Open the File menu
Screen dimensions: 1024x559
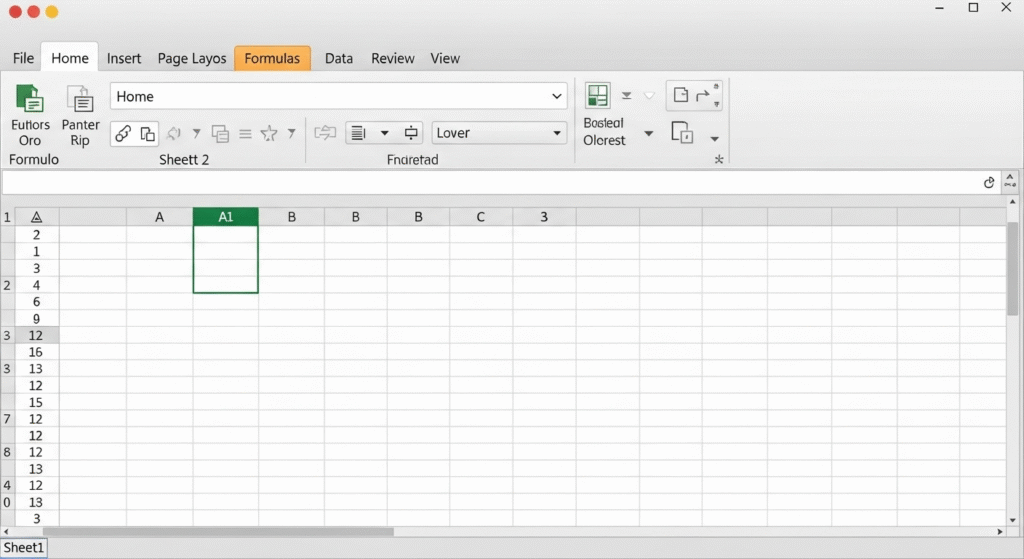click(23, 58)
